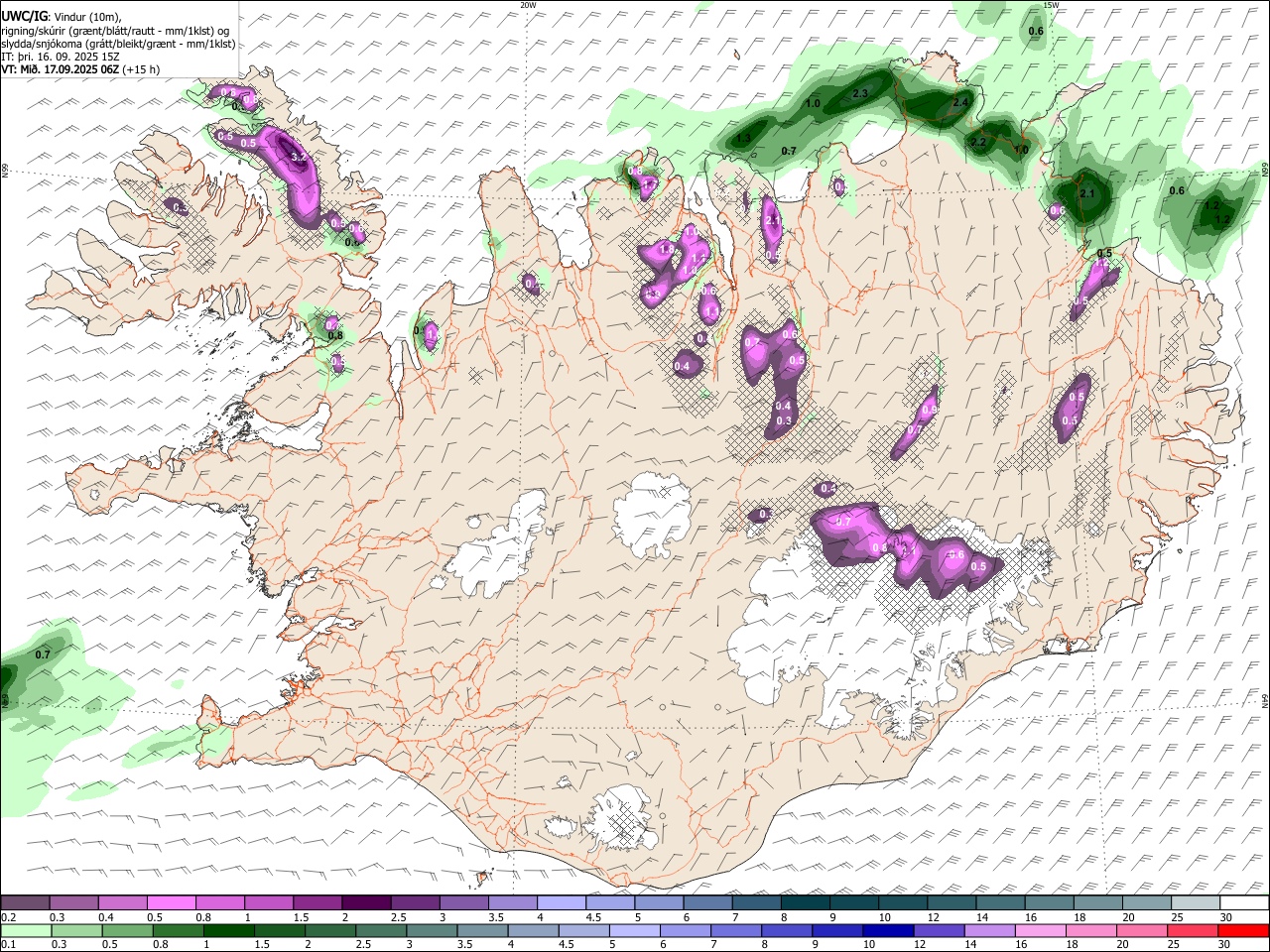Click the 'rigning/skúrir' legend description line
This screenshot has width=1270, height=952.
point(115,31)
